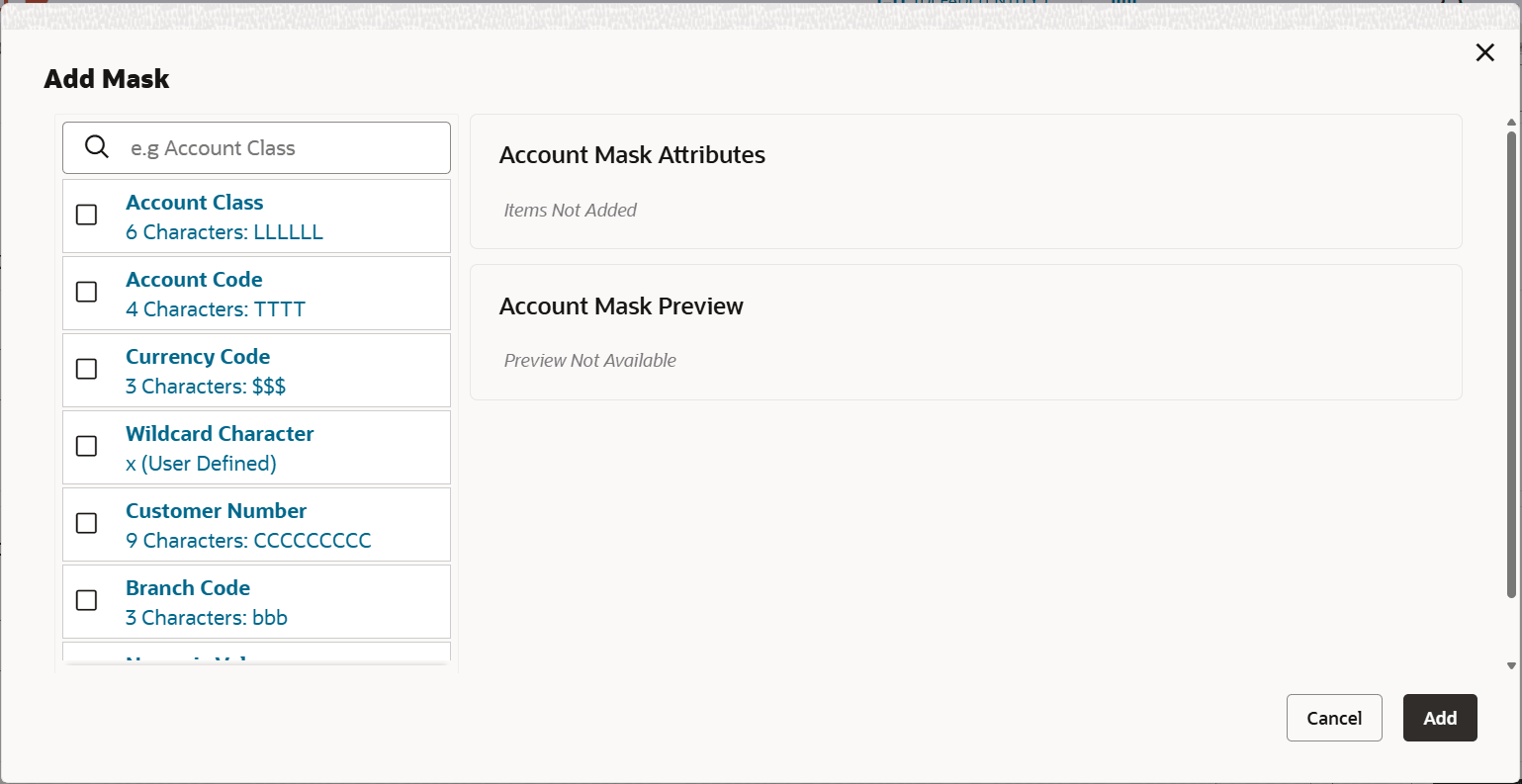Screen dimensions: 1522x784
Task: Check the Account Code checkbox
Action: [x=86, y=292]
